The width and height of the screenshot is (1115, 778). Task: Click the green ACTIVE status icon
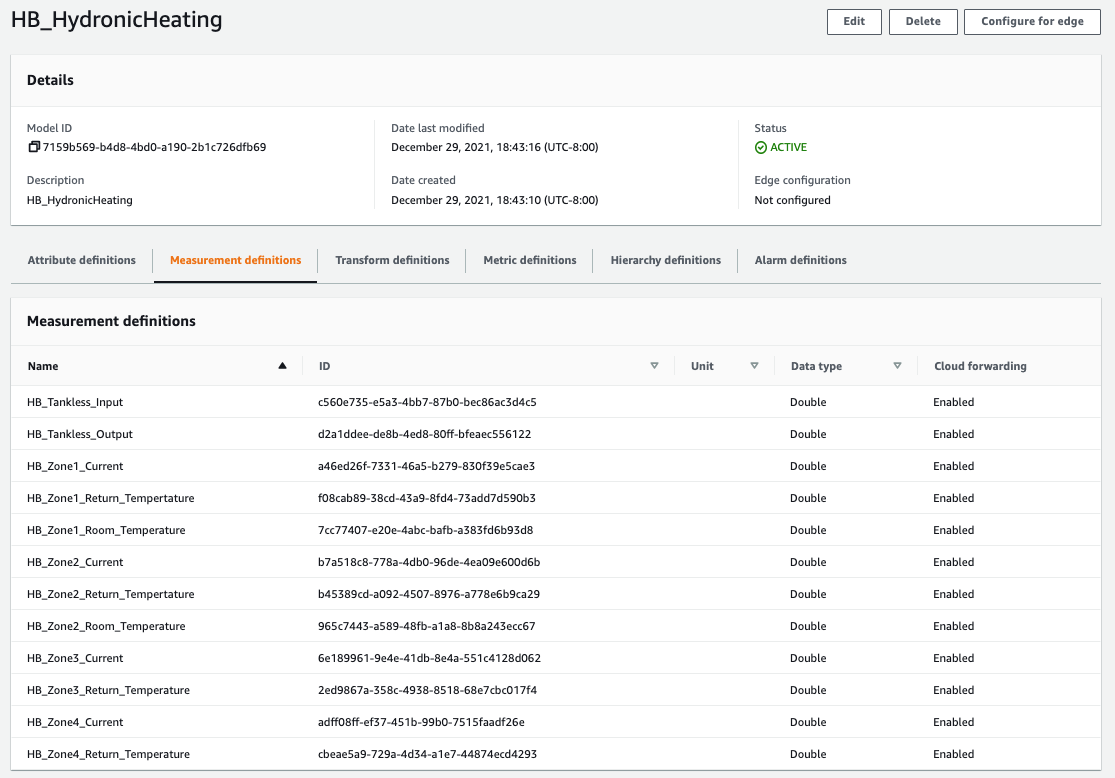[761, 147]
